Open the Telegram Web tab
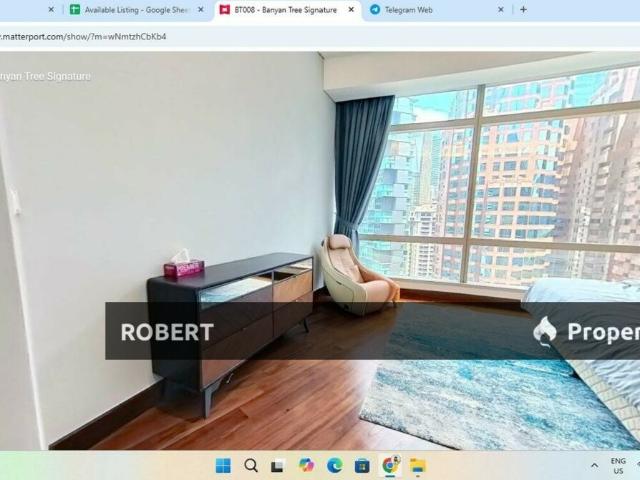 pyautogui.click(x=437, y=10)
